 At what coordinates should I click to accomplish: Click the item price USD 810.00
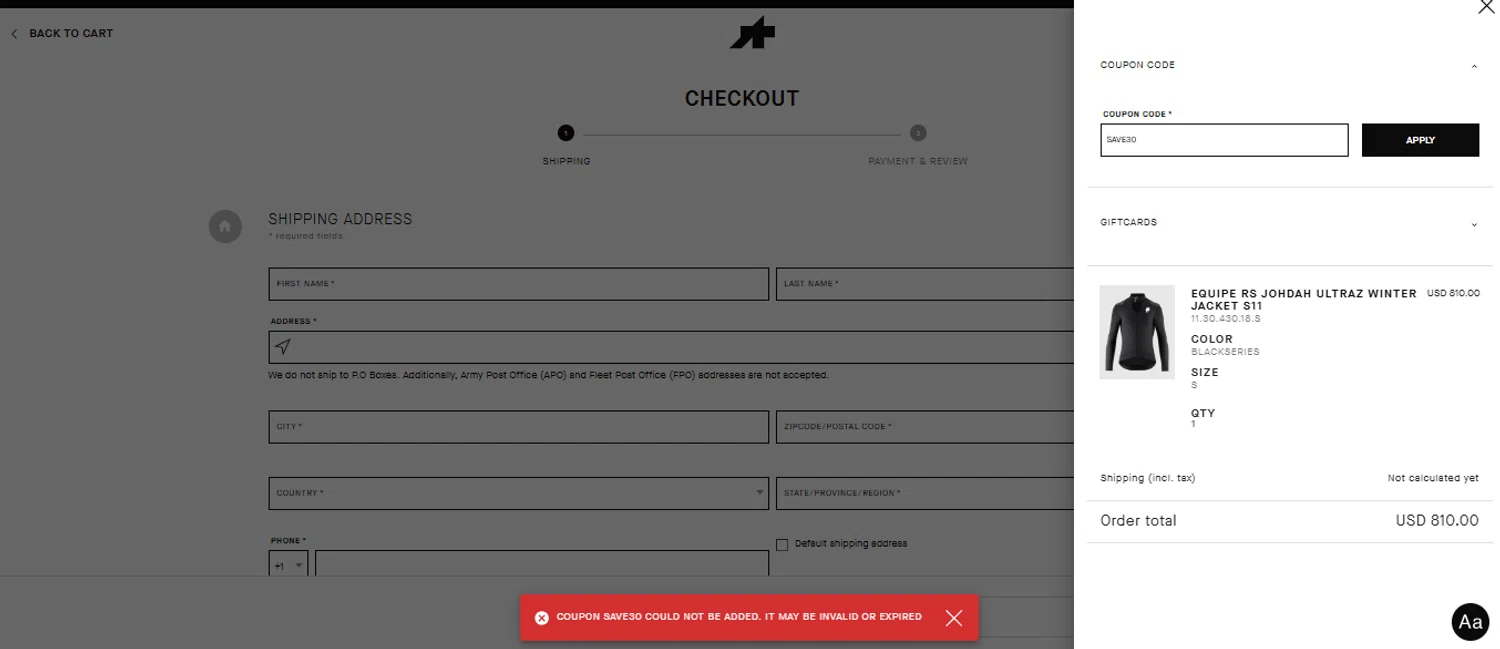[1453, 293]
